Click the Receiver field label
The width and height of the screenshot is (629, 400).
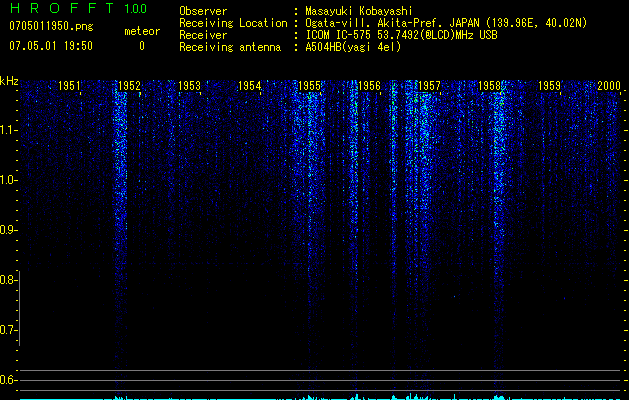tap(203, 35)
